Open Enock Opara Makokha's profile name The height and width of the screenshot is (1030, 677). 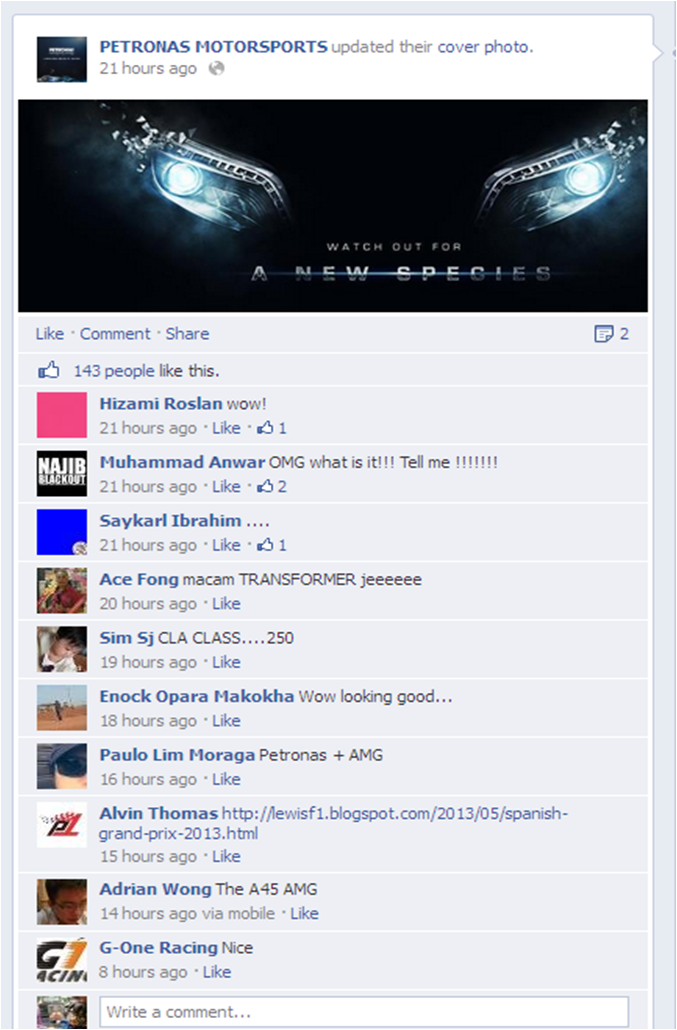point(196,696)
